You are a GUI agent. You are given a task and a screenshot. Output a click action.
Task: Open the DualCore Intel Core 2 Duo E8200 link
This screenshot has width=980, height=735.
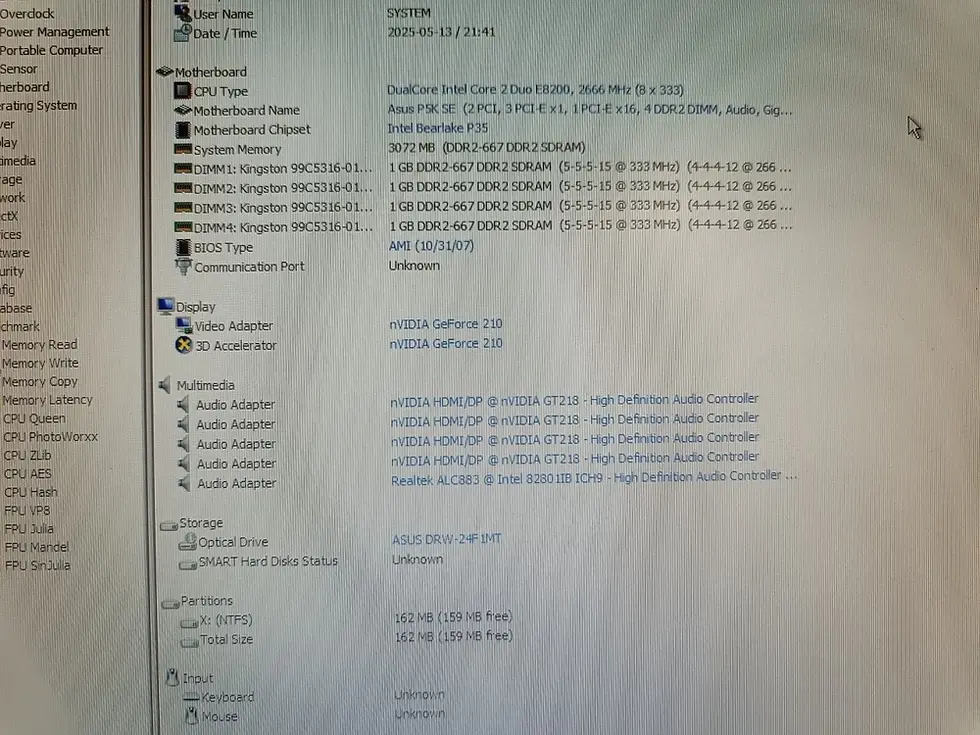point(535,90)
